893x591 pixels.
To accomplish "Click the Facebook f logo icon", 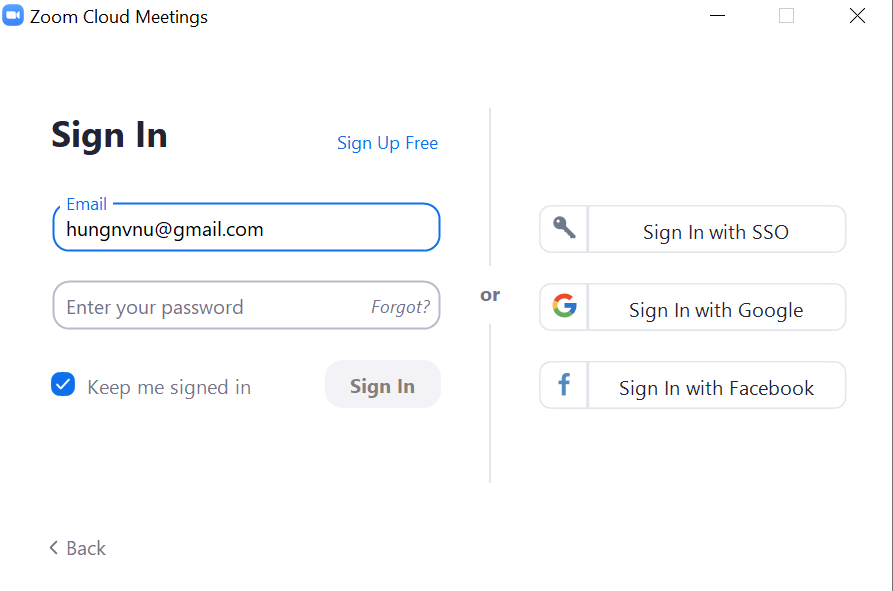I will [564, 385].
